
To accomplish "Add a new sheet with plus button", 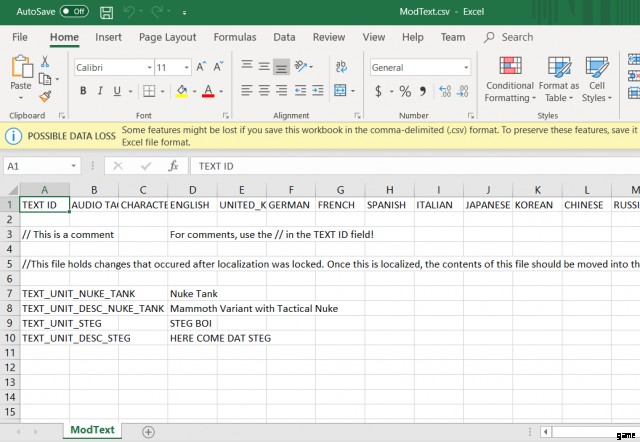I will 149,431.
